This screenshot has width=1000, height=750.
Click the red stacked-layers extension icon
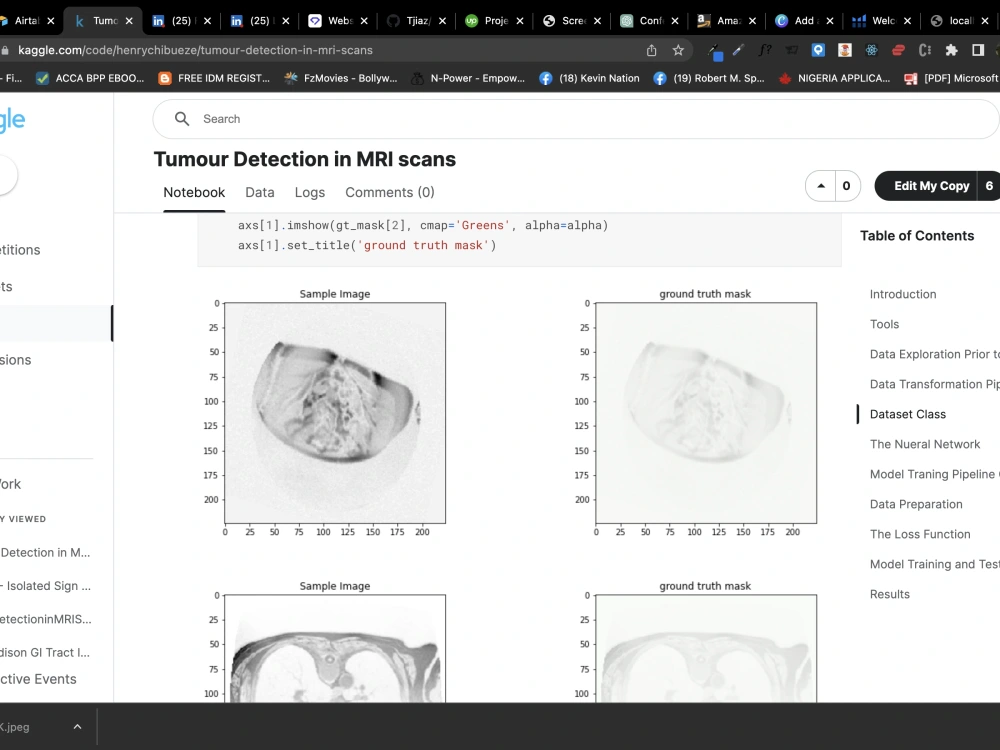click(898, 50)
